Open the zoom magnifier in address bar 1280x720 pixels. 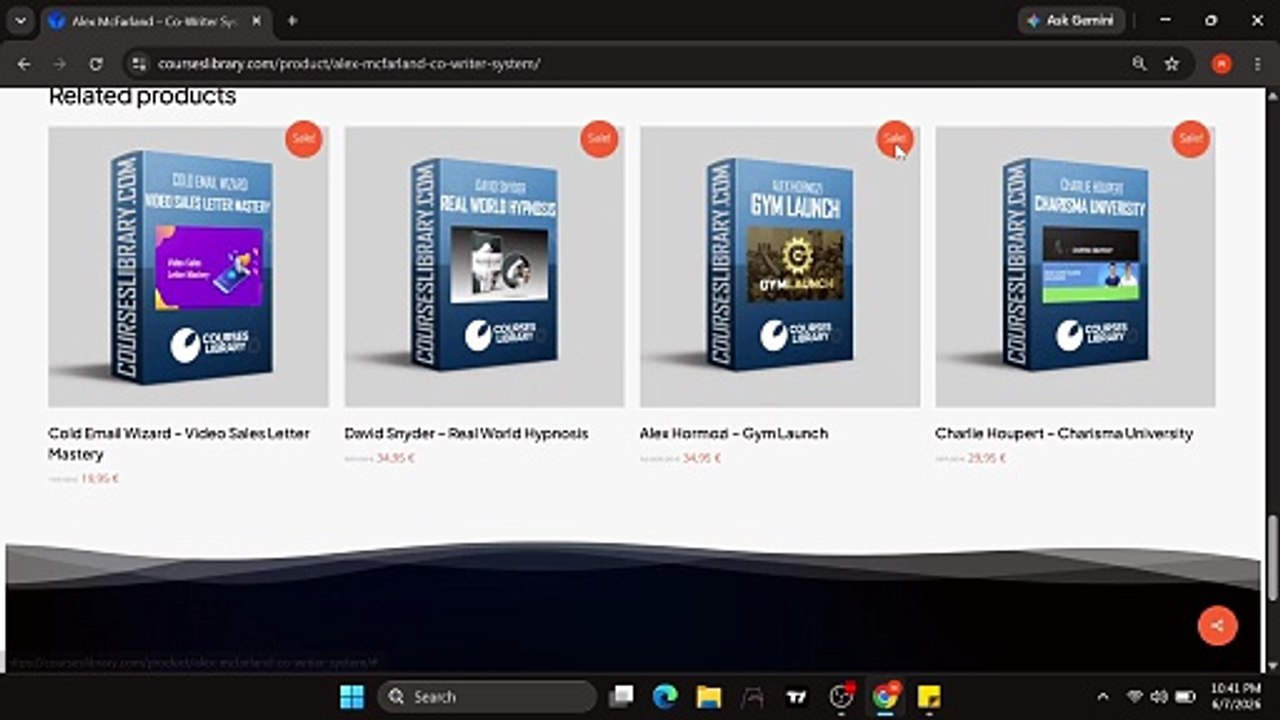tap(1139, 63)
